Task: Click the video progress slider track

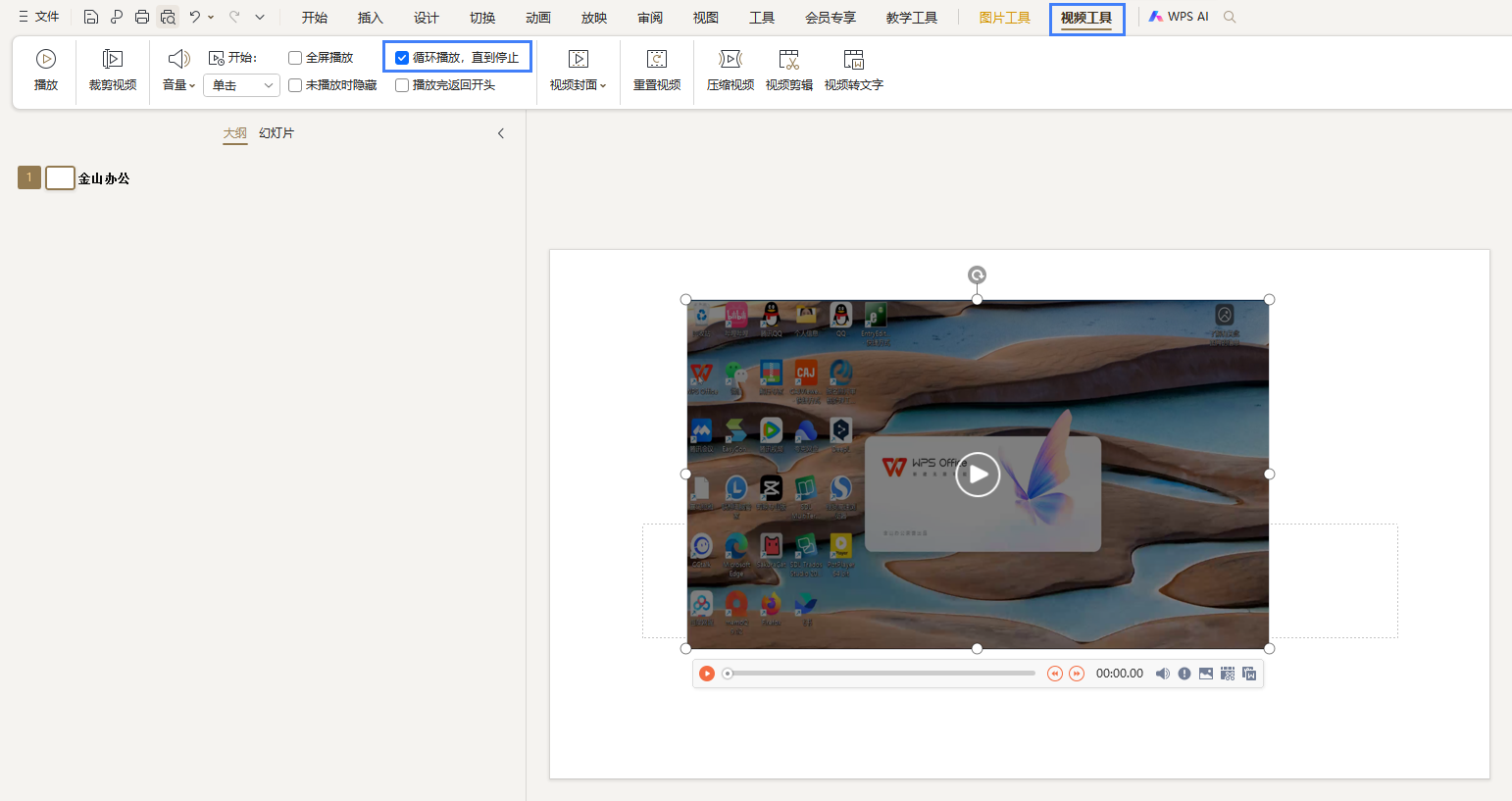Action: coord(882,674)
